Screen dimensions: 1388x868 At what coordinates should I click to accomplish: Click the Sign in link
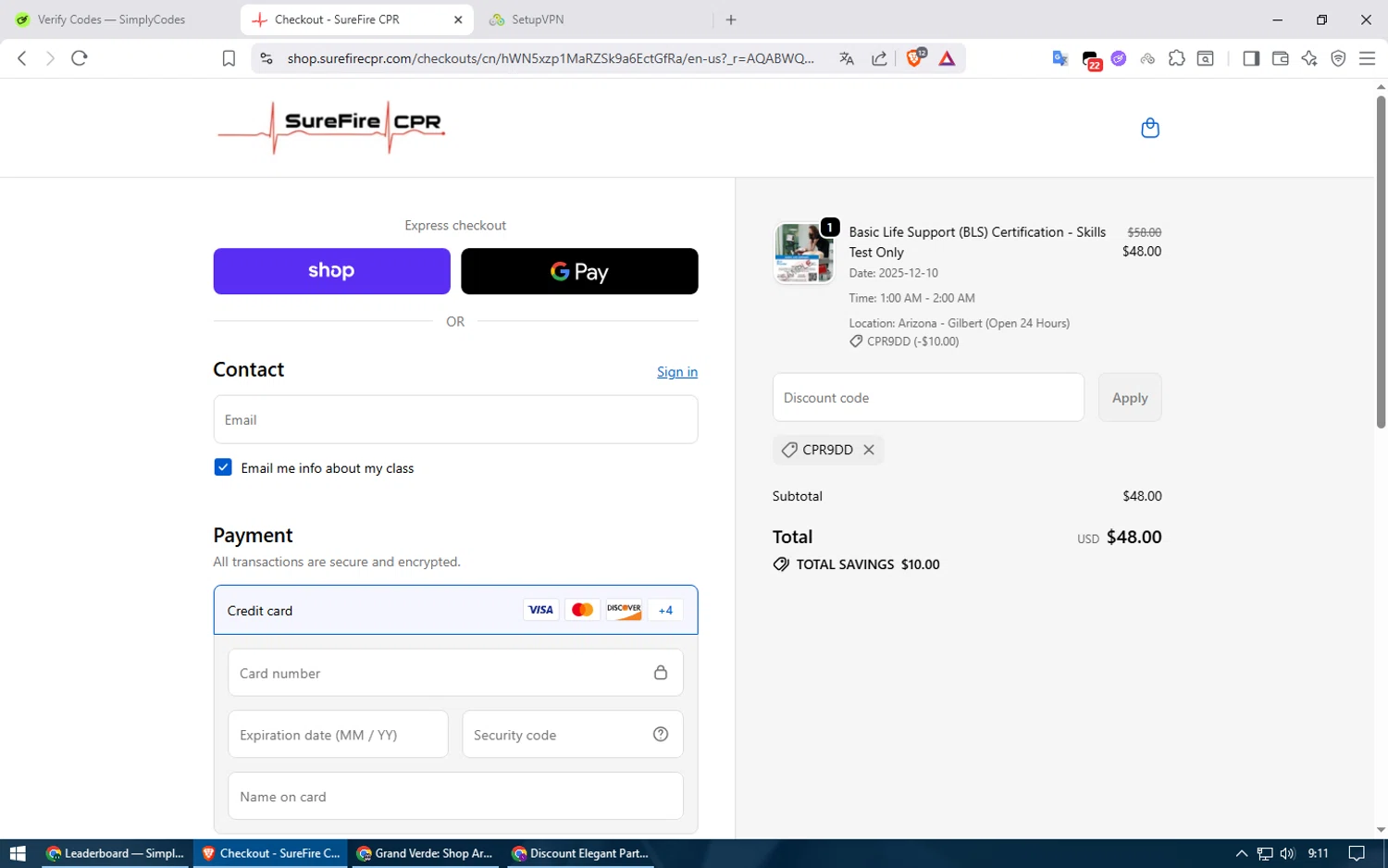pos(677,372)
